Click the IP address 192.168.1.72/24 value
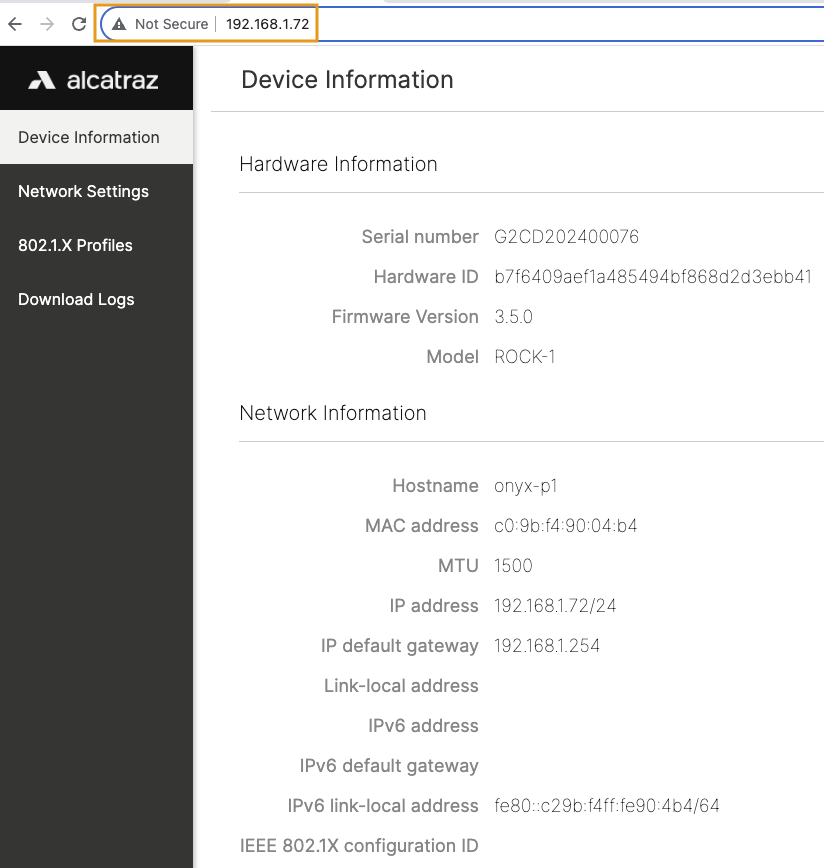 [x=555, y=605]
